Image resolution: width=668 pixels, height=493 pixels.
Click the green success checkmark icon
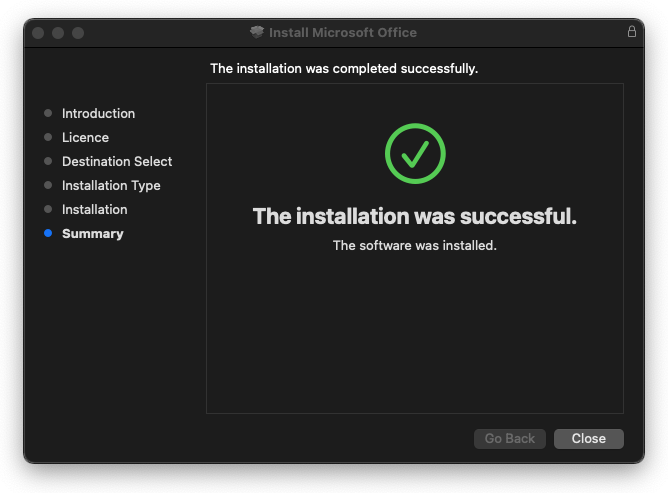pos(415,153)
